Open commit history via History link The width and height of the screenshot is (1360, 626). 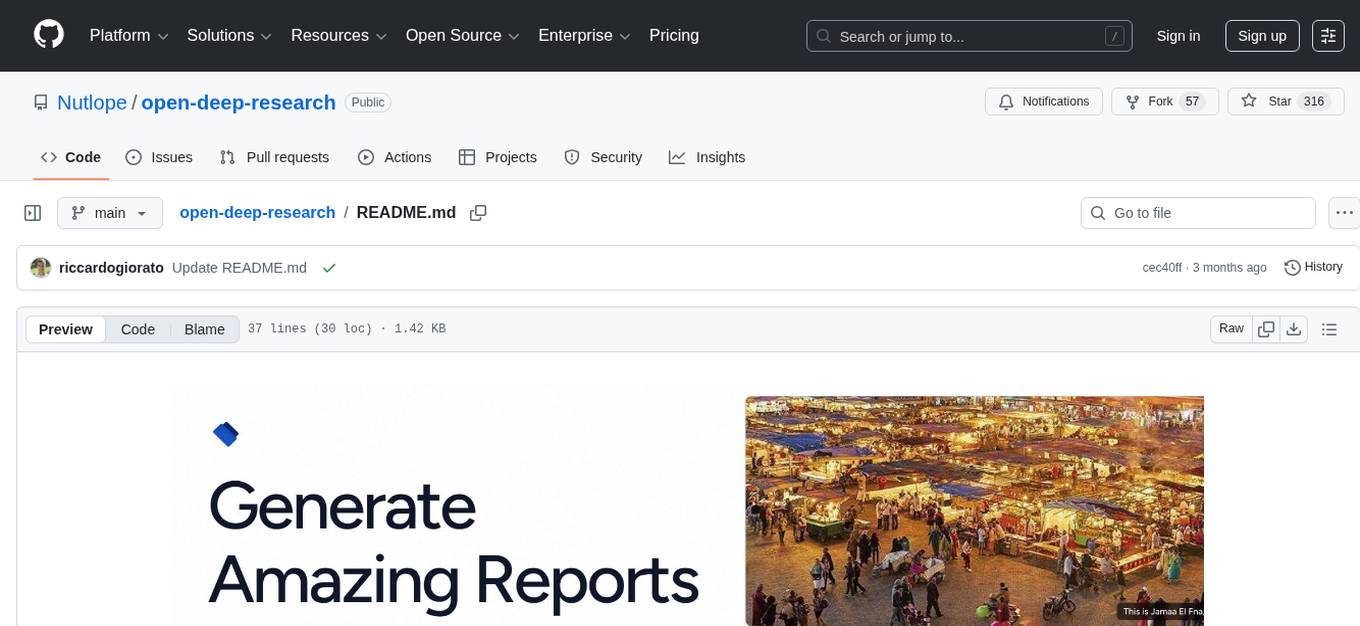(x=1313, y=267)
